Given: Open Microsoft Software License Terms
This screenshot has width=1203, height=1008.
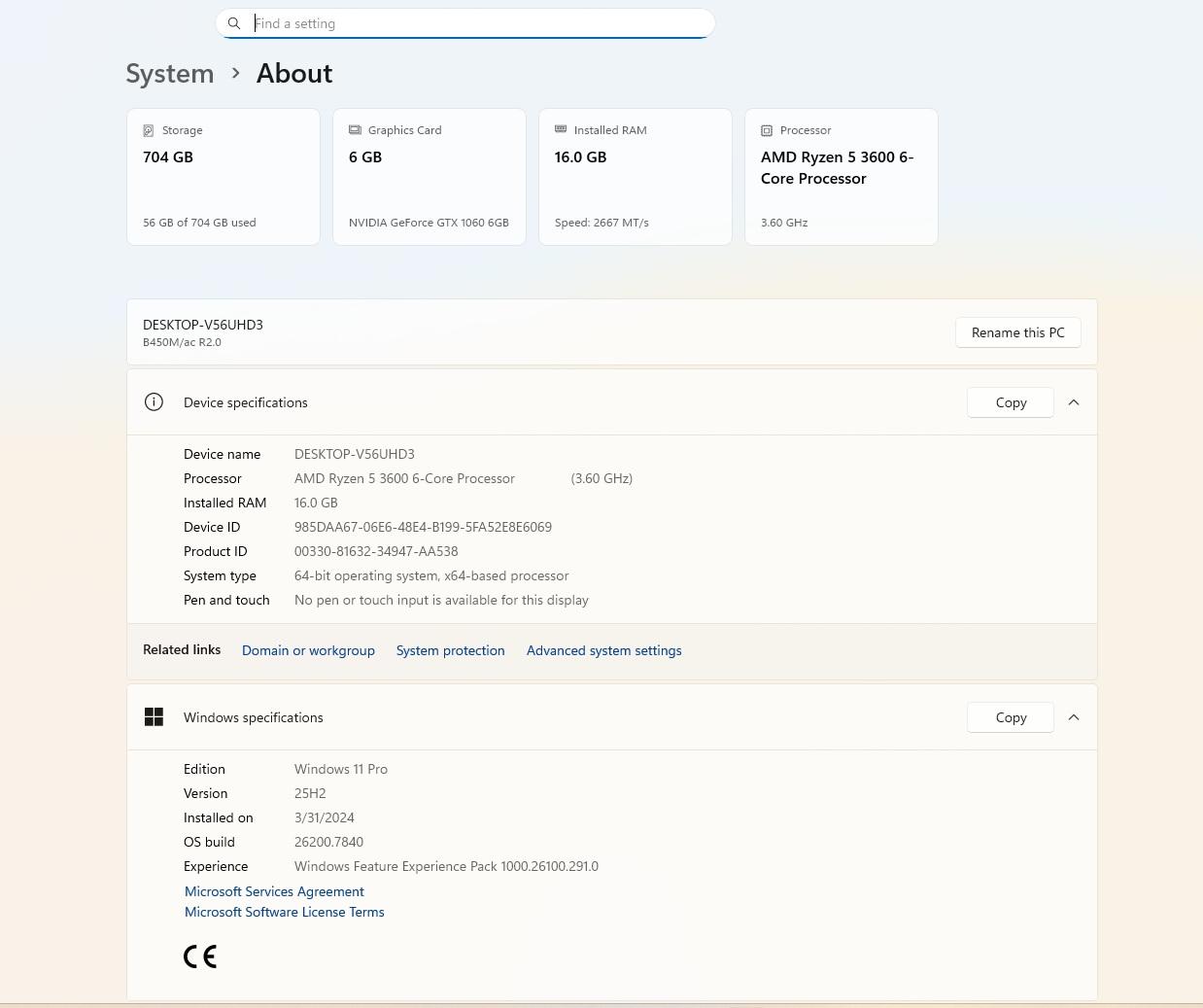Looking at the screenshot, I should point(285,912).
